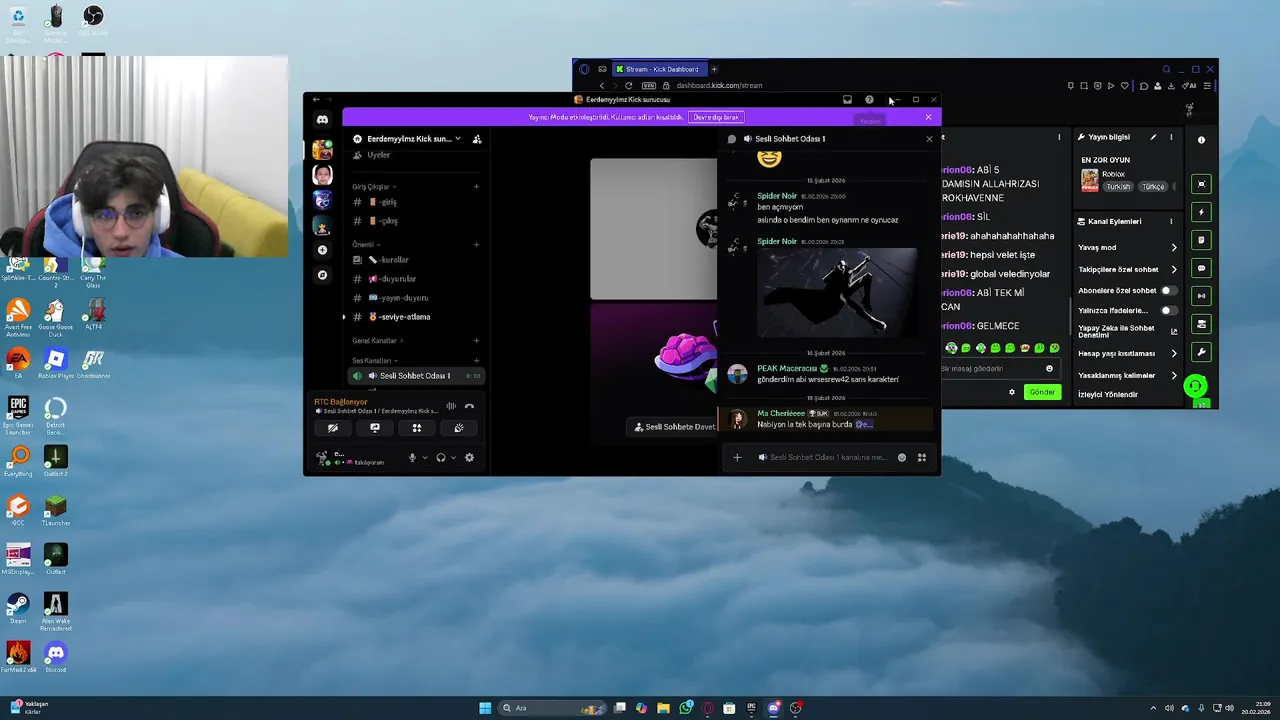1280x720 pixels.
Task: Open the -seviye-atlama channel
Action: click(x=414, y=317)
